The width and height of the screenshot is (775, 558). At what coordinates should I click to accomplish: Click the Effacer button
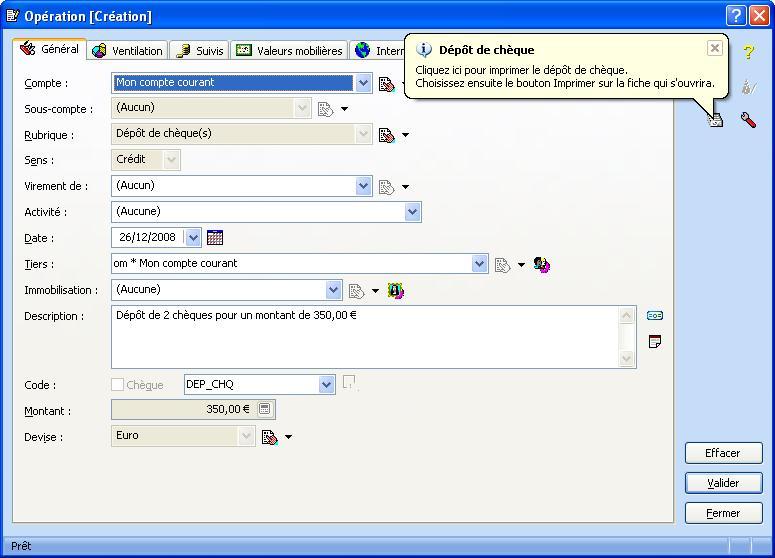click(723, 453)
